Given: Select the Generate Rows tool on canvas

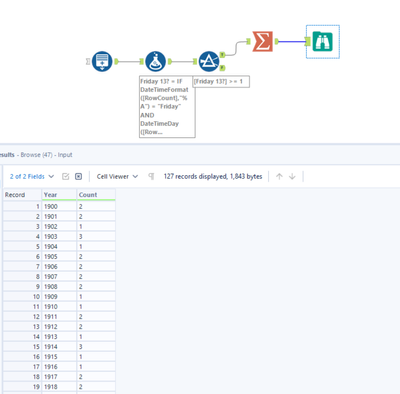Looking at the screenshot, I should point(102,61).
